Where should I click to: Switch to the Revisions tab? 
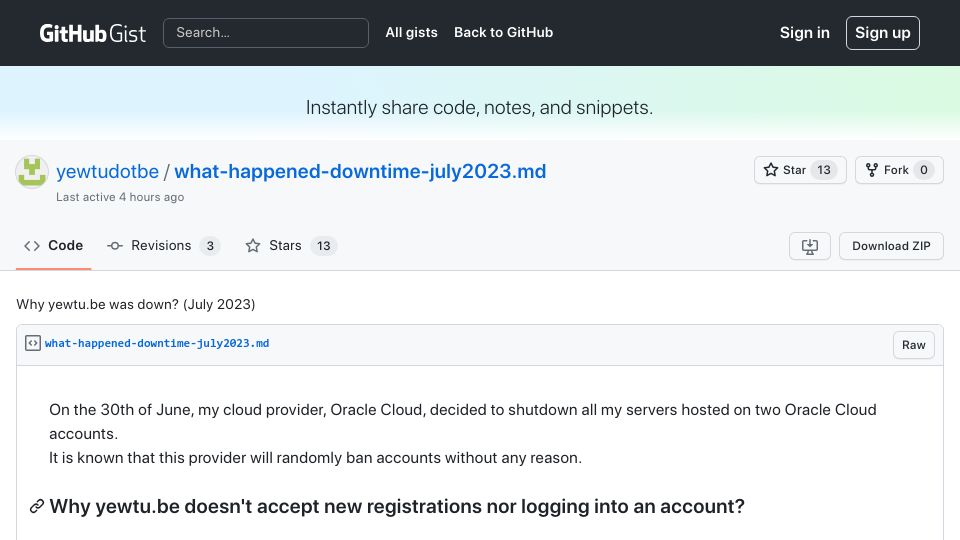tap(163, 246)
